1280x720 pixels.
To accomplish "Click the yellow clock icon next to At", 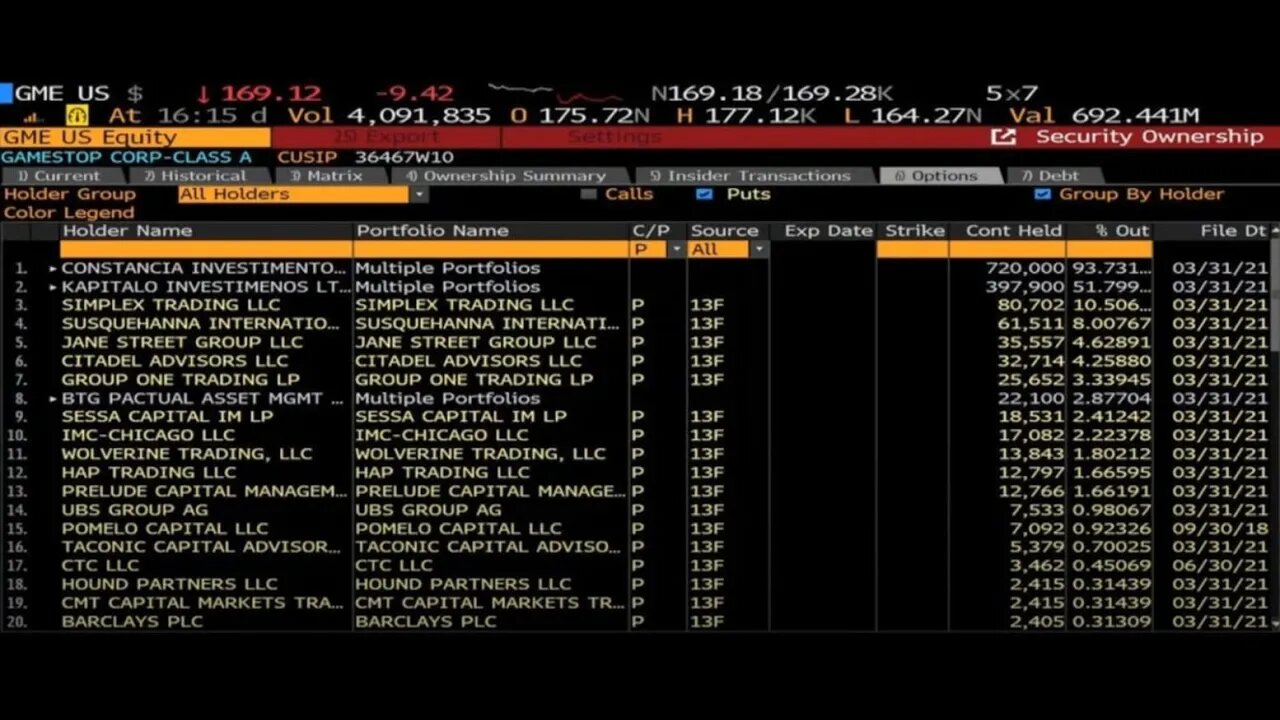I will (x=77, y=116).
